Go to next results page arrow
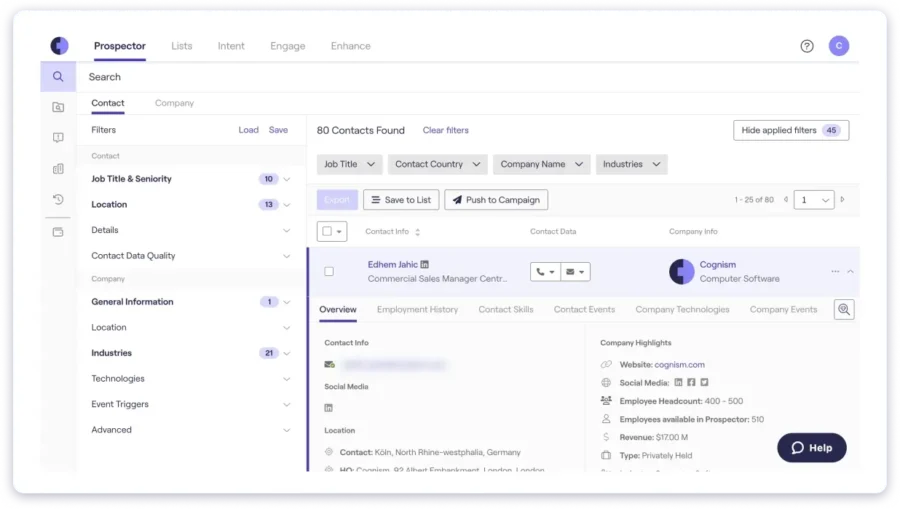 (843, 200)
